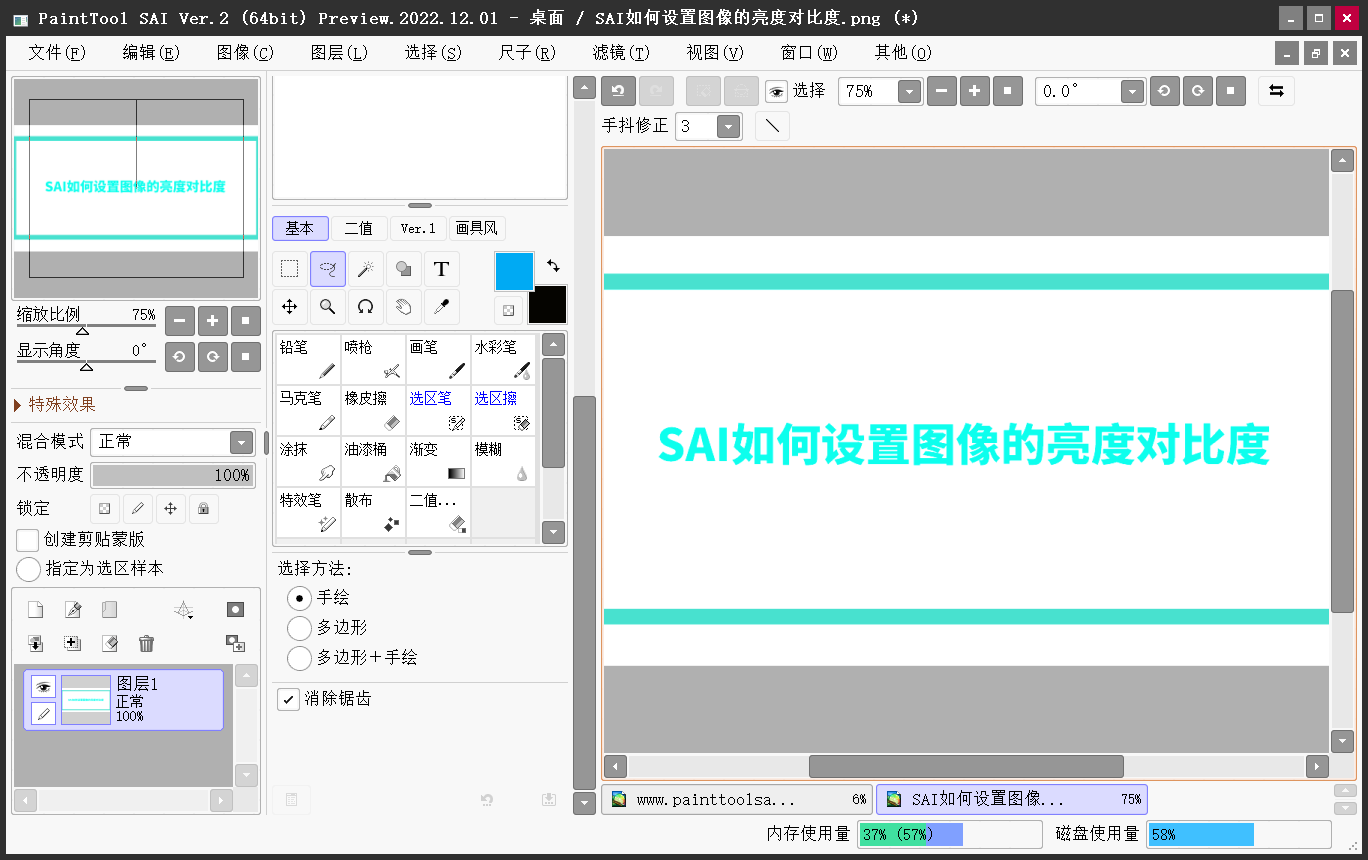Zoom in with toolbar plus button

point(975,91)
